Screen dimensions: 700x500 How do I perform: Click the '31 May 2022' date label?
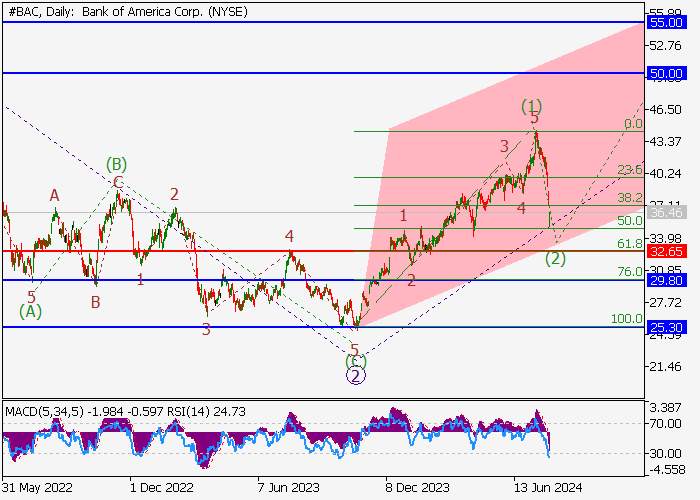point(38,487)
